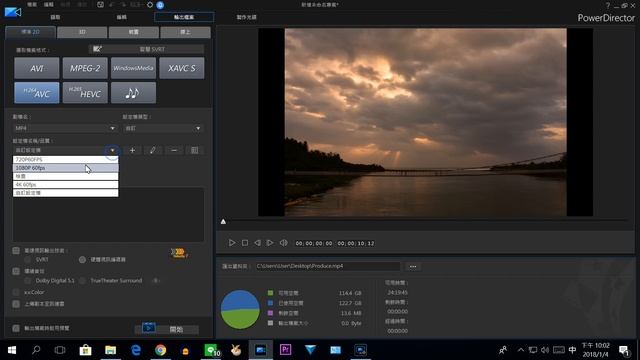This screenshot has height=360, width=640.
Task: Switch to the Standard 2D tab
Action: (30, 32)
